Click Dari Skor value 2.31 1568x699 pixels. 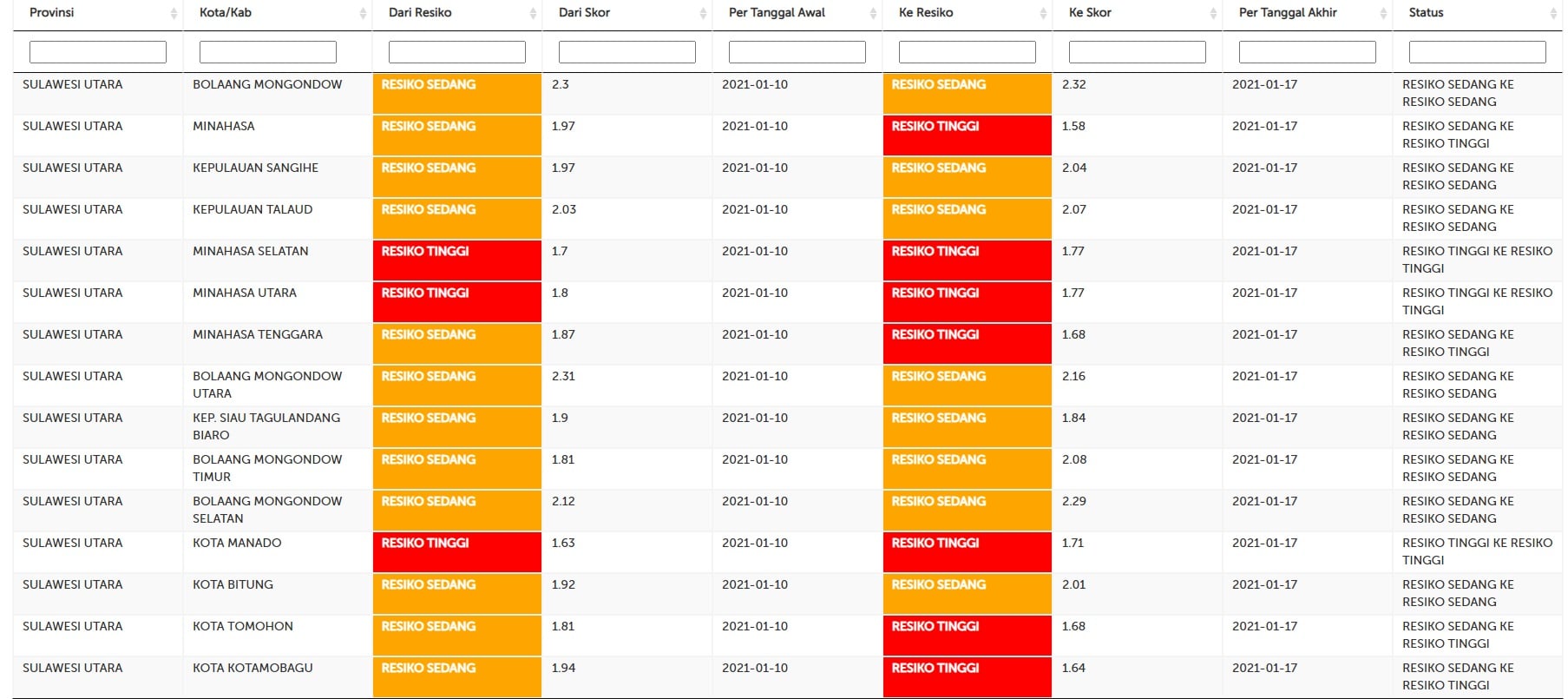[563, 377]
